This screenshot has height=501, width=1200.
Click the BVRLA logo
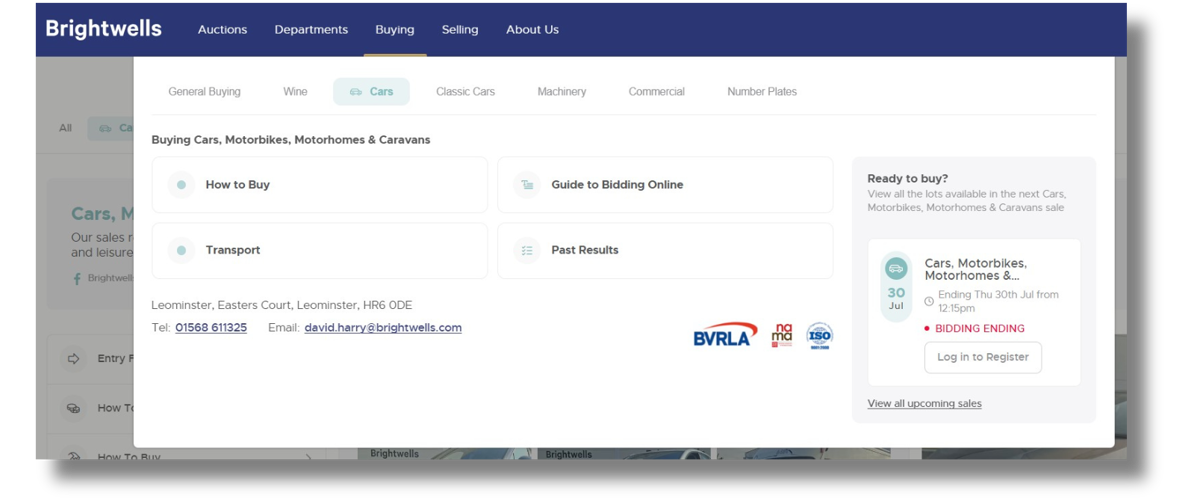point(724,335)
